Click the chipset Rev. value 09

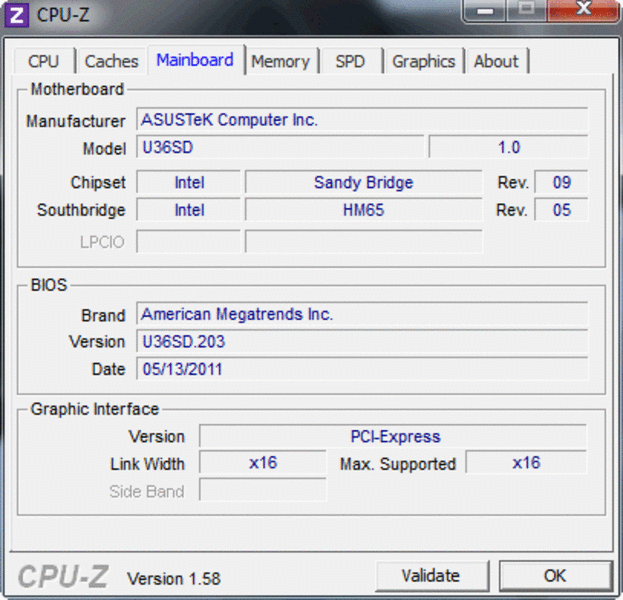(x=561, y=182)
